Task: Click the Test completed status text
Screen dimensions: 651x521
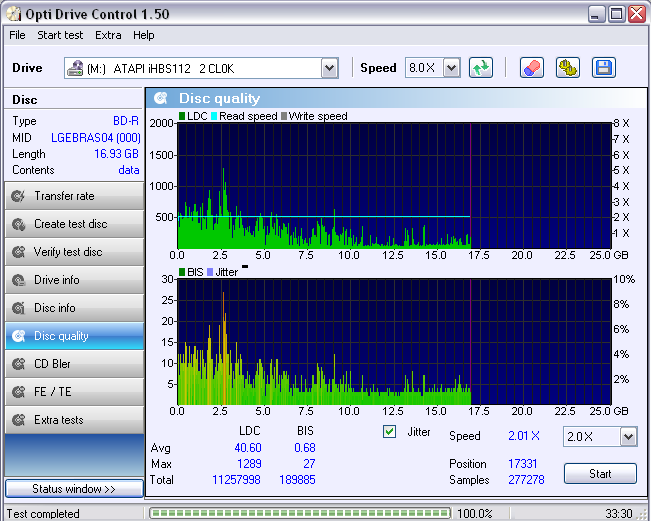Action: coord(43,514)
